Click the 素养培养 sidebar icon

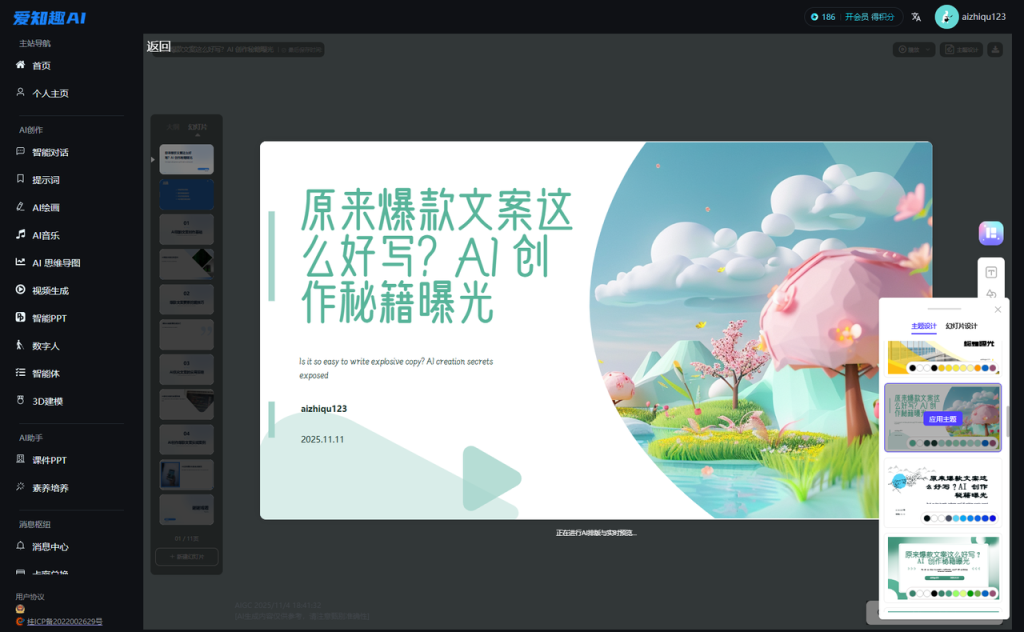click(20, 486)
